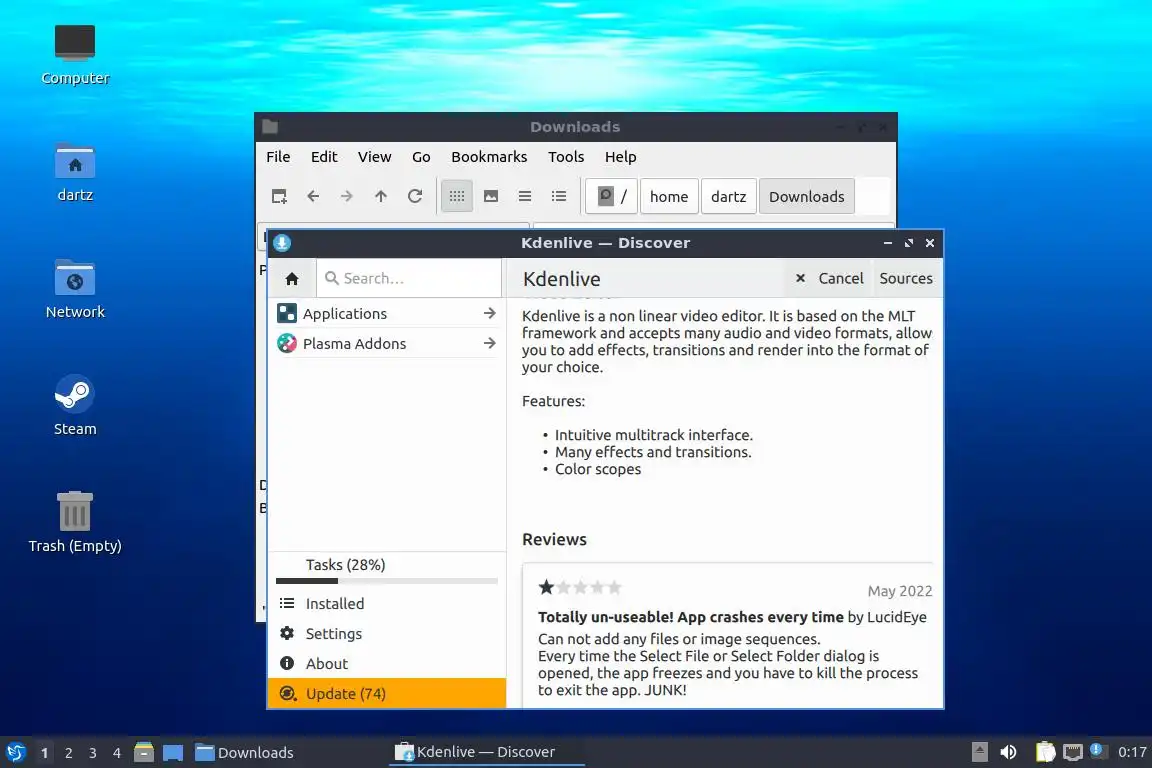Open the dartz home folder icon

pyautogui.click(x=75, y=173)
